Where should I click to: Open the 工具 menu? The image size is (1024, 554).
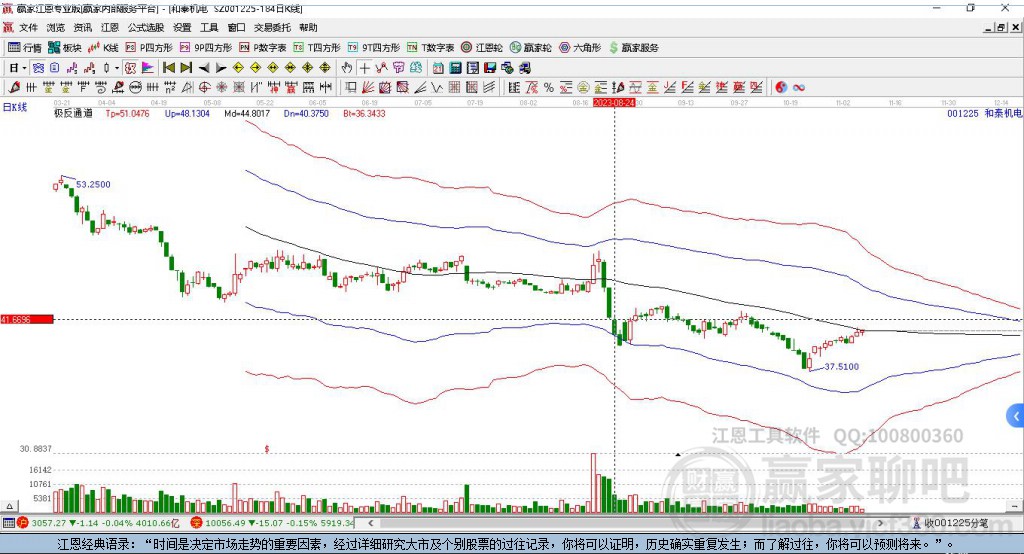(209, 27)
